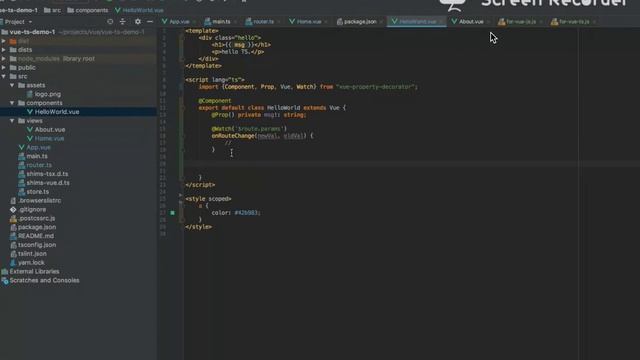Close the main.ts editor tab
The image size is (640, 360).
pyautogui.click(x=235, y=22)
